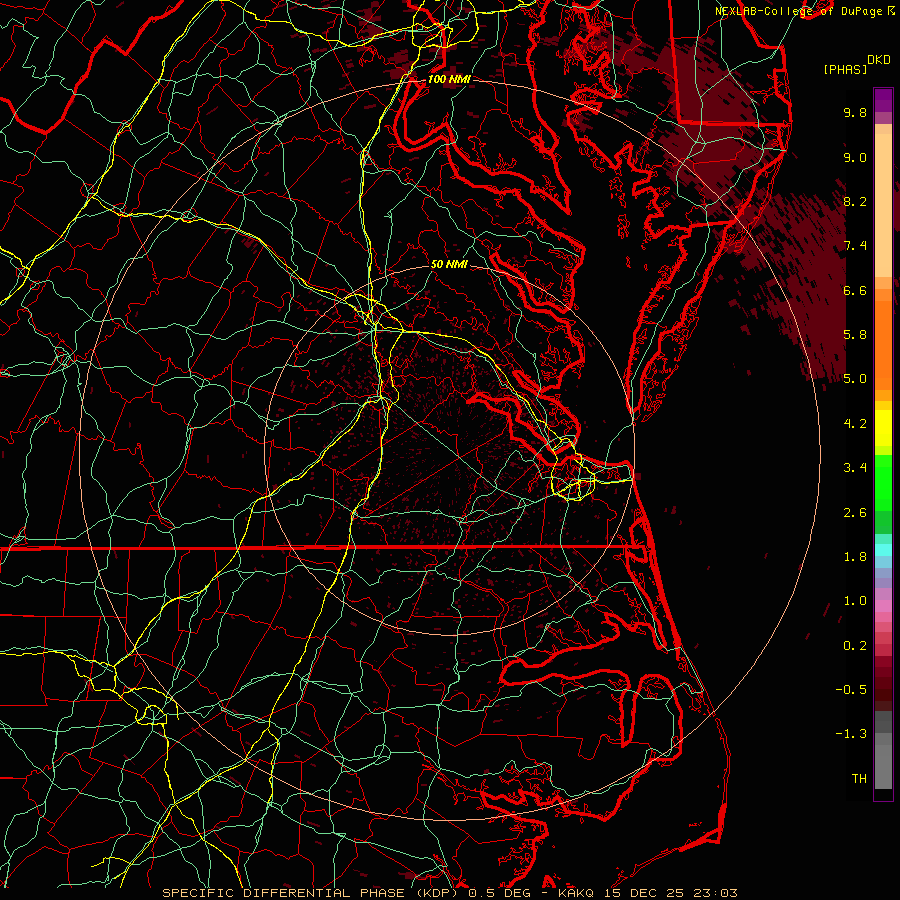Pick the purple band atop the color scale
Image resolution: width=900 pixels, height=900 pixels.
[883, 100]
